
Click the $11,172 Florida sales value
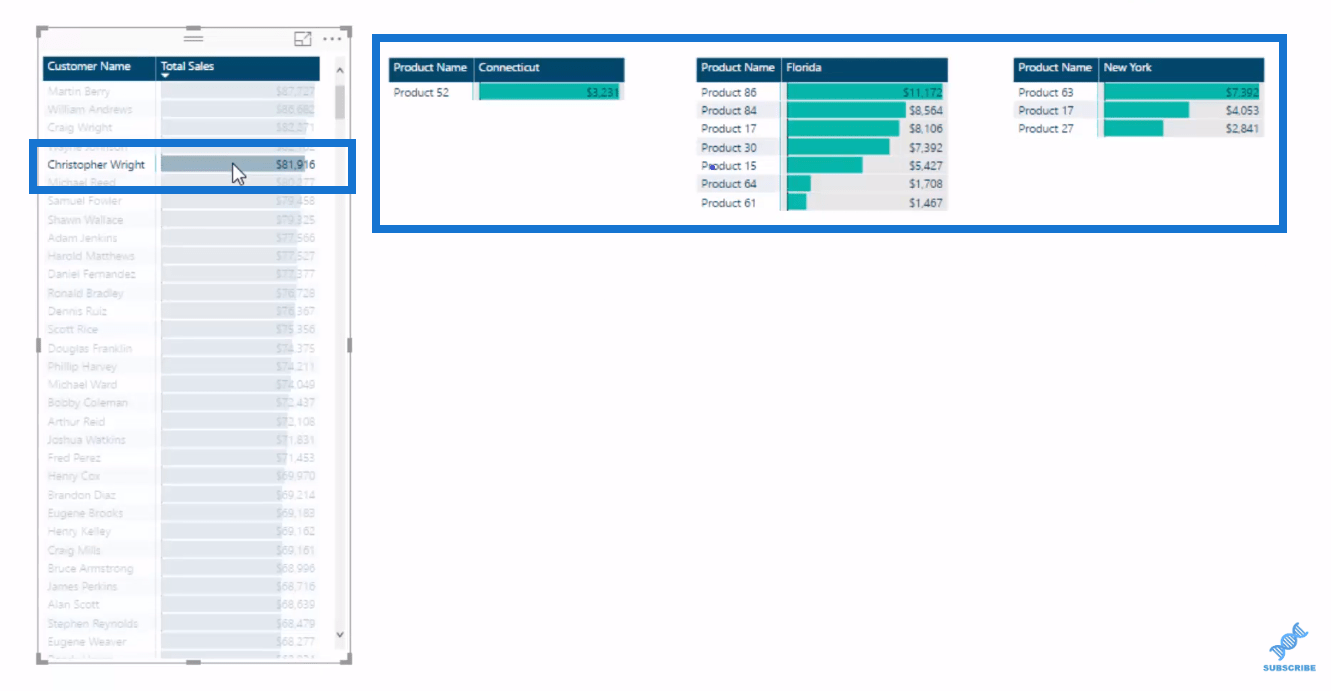point(922,92)
